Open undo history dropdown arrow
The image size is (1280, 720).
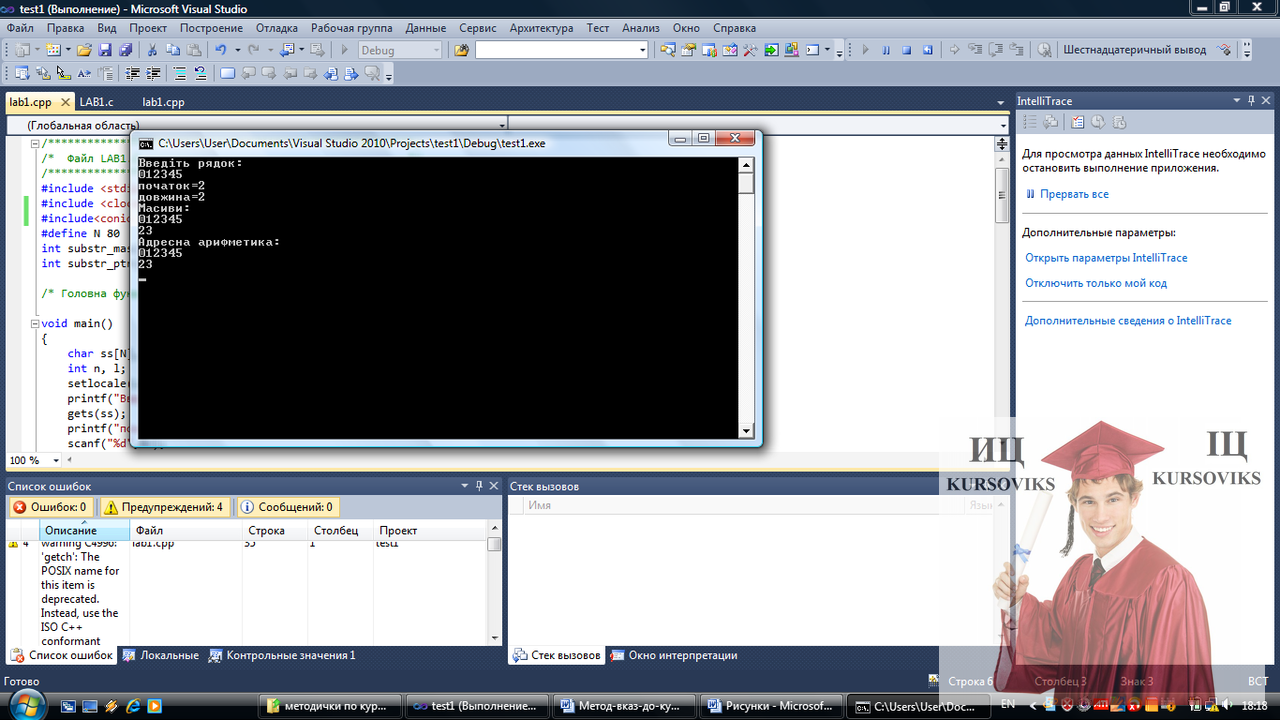click(x=237, y=50)
